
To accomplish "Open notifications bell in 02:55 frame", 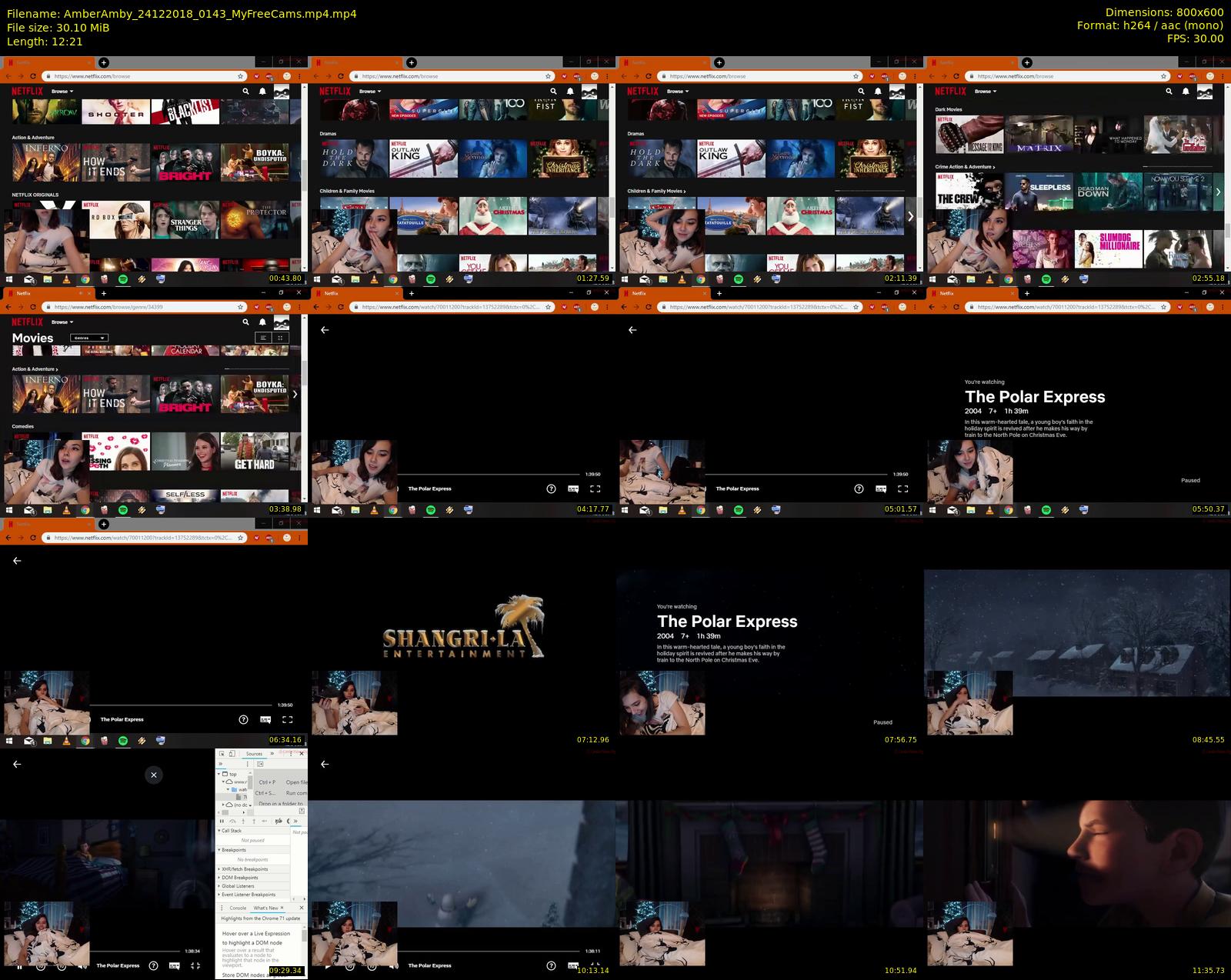I will pyautogui.click(x=1186, y=91).
